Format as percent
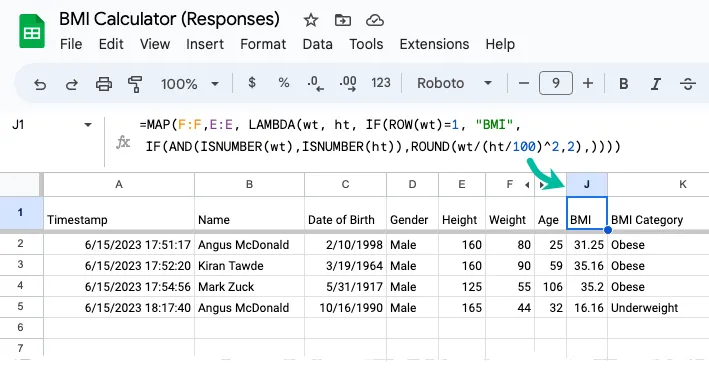The width and height of the screenshot is (709, 375). click(284, 83)
